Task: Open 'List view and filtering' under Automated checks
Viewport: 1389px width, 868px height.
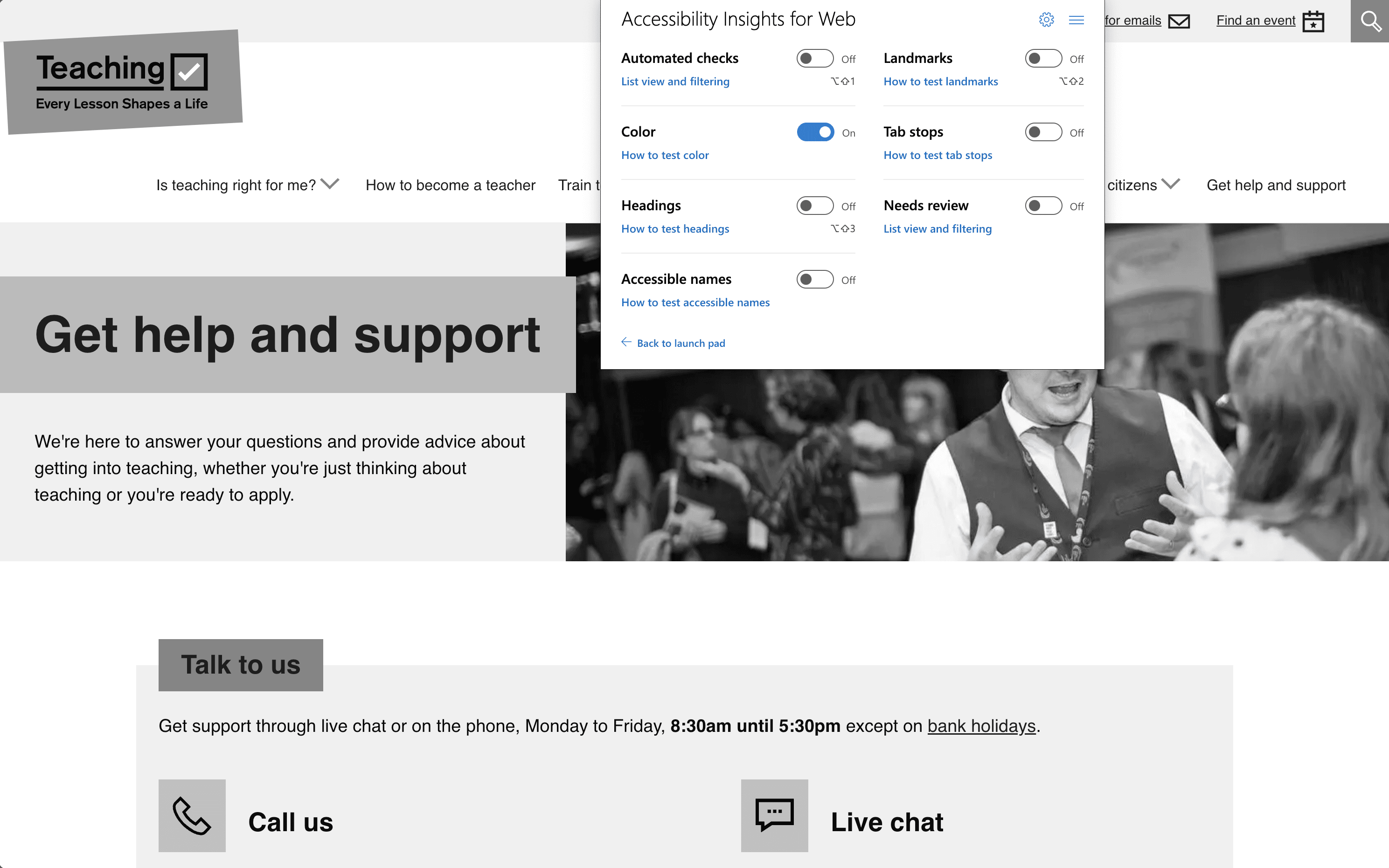Action: pos(675,82)
